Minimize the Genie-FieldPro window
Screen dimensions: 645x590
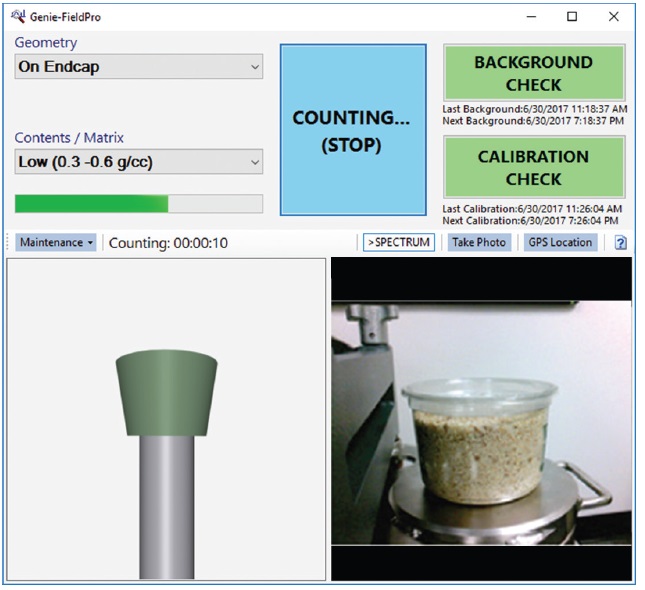[x=528, y=17]
